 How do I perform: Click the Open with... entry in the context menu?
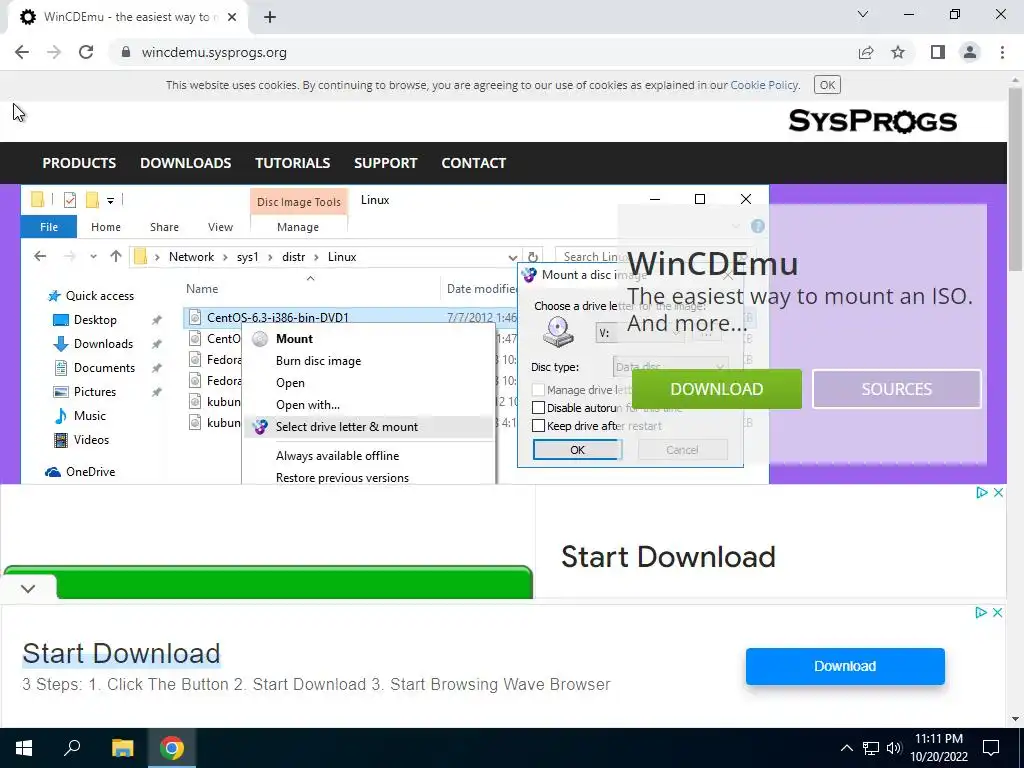coord(308,405)
